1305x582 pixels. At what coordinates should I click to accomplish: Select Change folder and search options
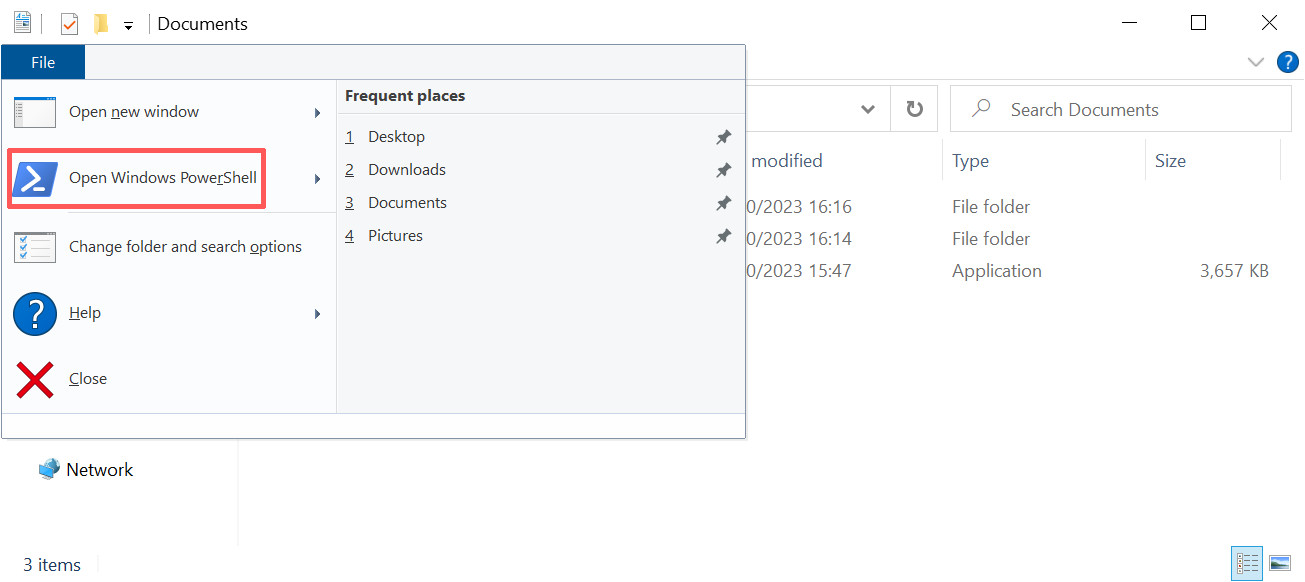click(185, 247)
